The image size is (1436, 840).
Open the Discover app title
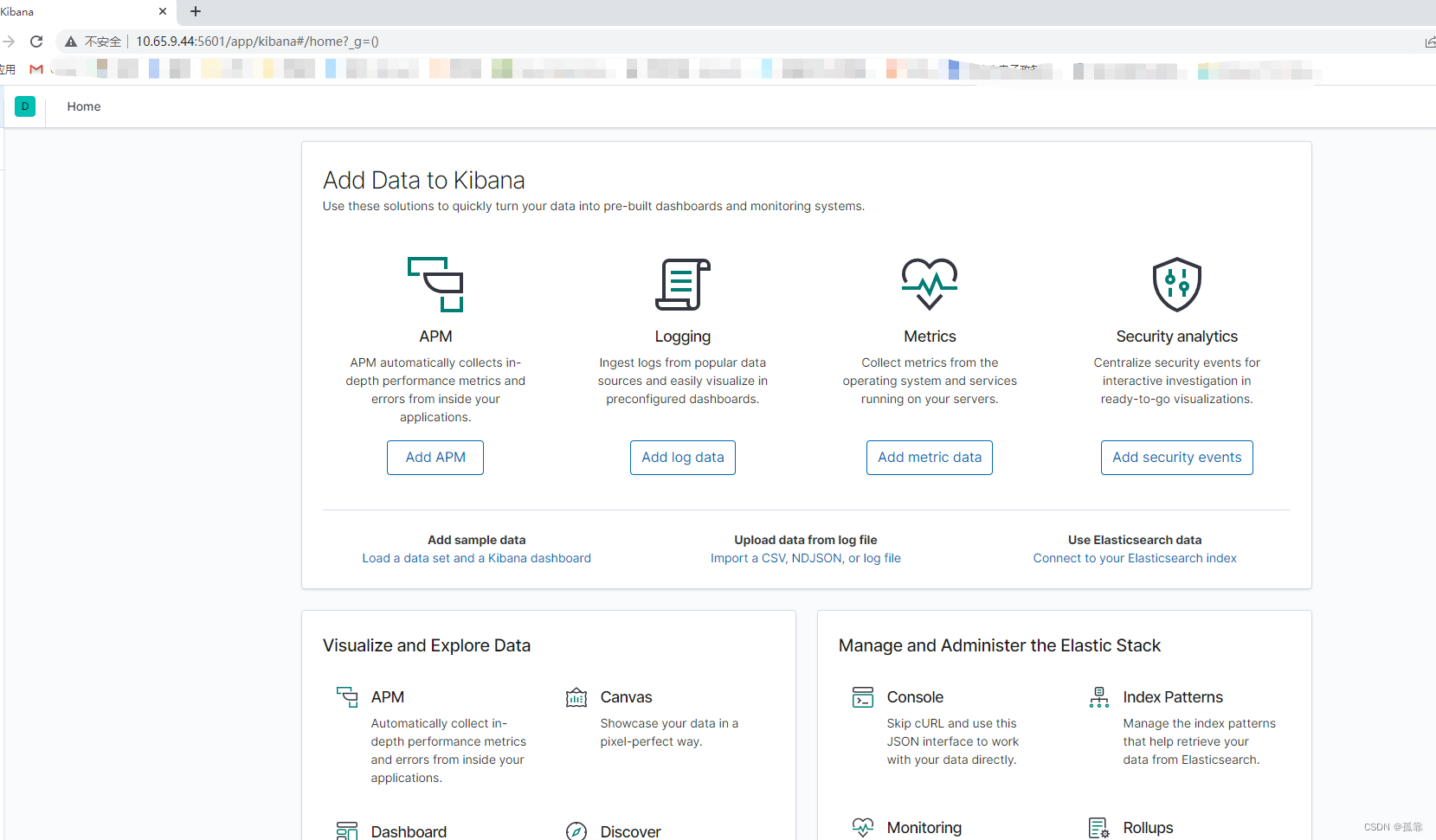point(630,831)
